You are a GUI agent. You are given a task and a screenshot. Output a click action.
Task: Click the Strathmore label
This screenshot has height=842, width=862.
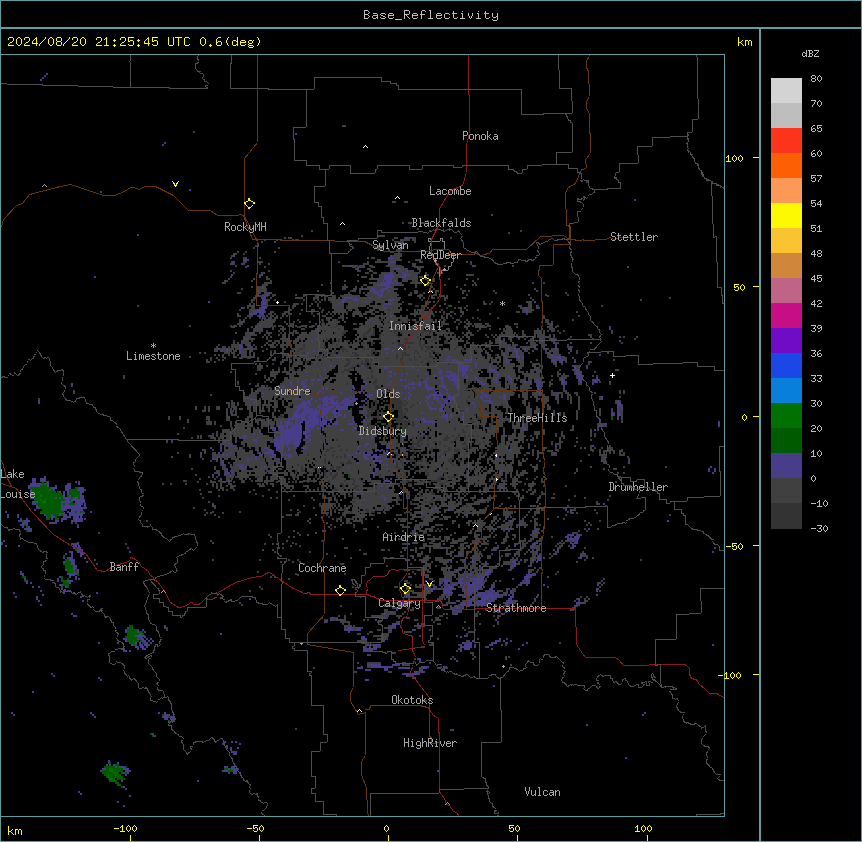click(x=516, y=608)
